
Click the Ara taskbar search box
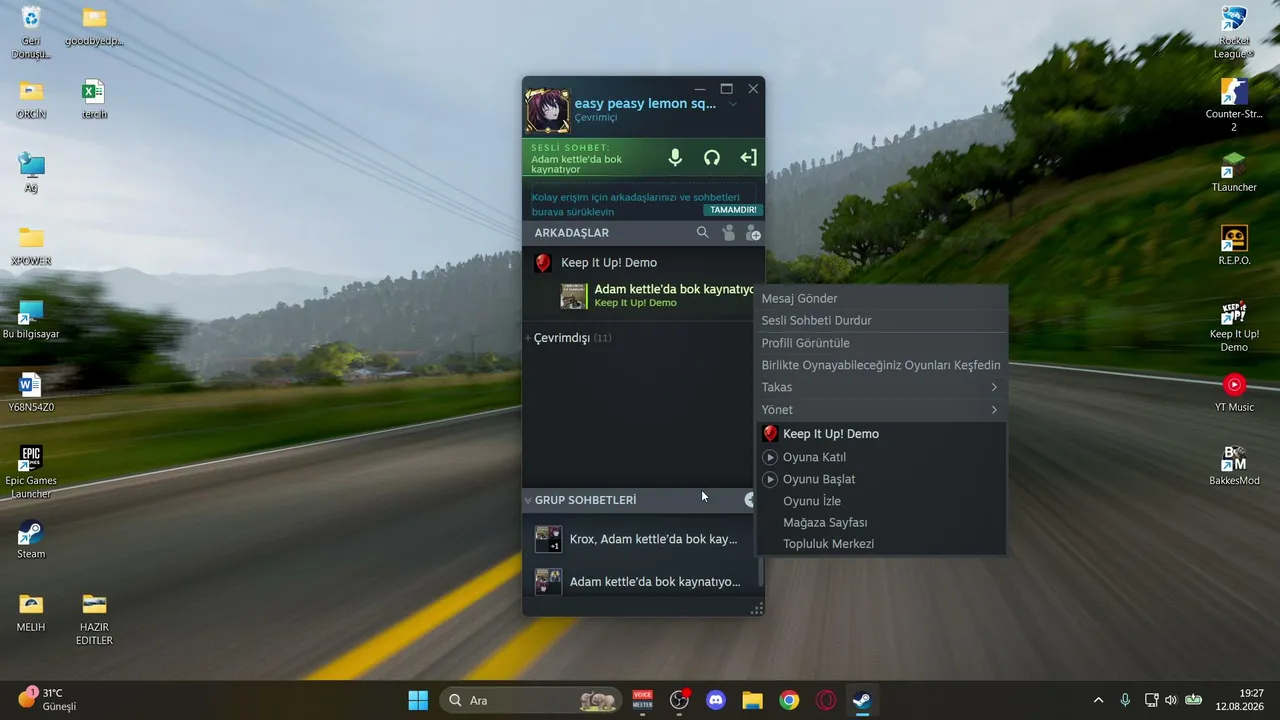click(530, 700)
